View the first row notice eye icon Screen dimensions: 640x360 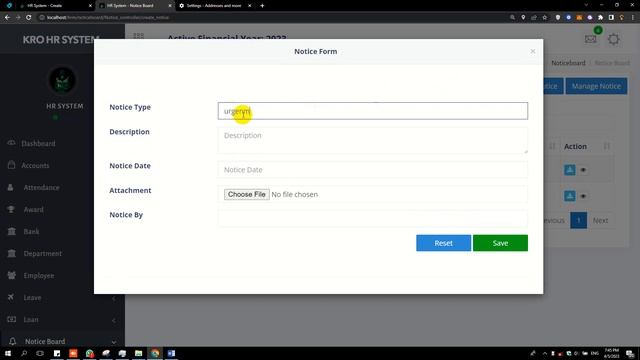point(583,170)
